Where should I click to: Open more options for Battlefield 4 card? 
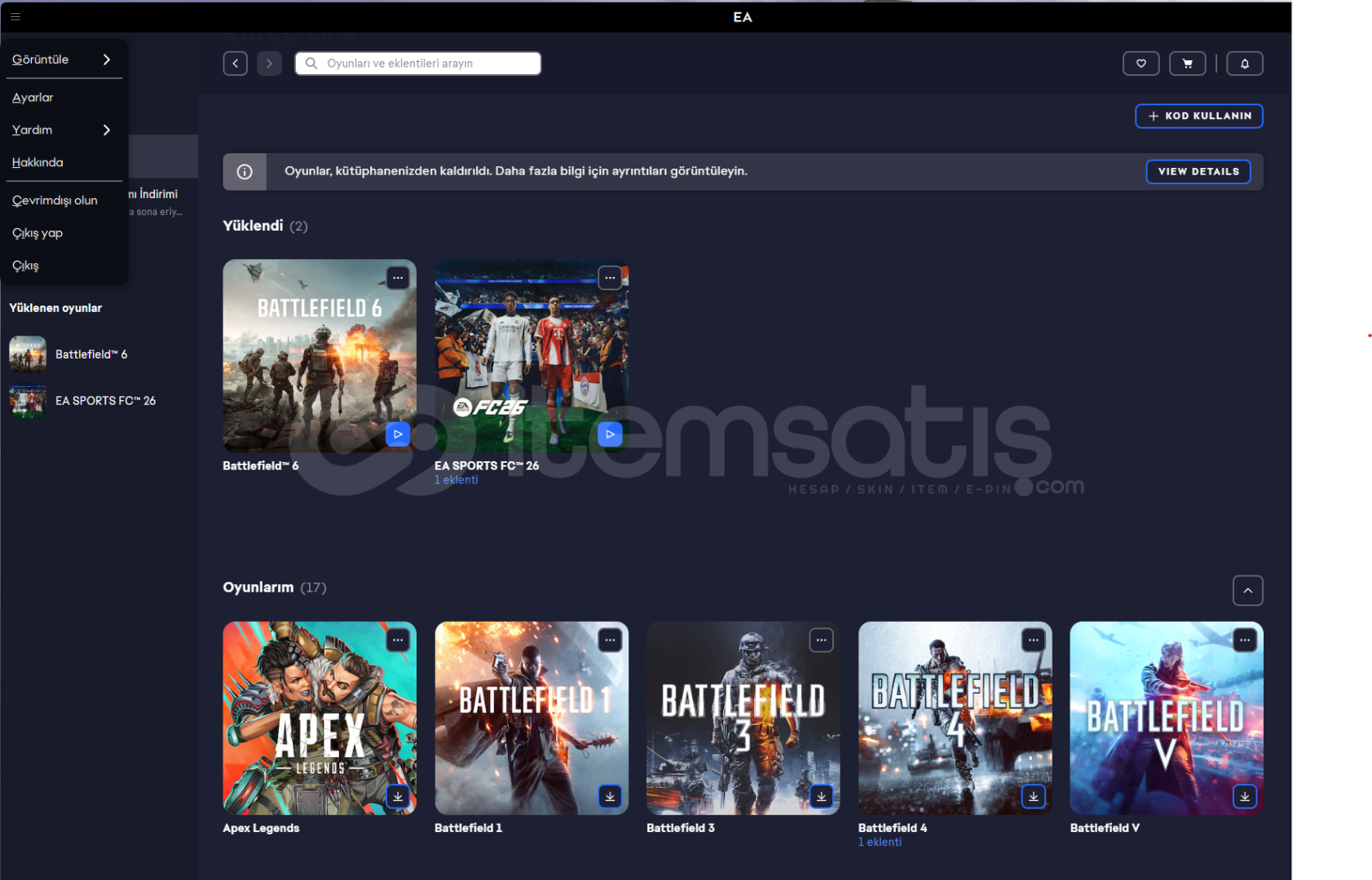click(1034, 640)
